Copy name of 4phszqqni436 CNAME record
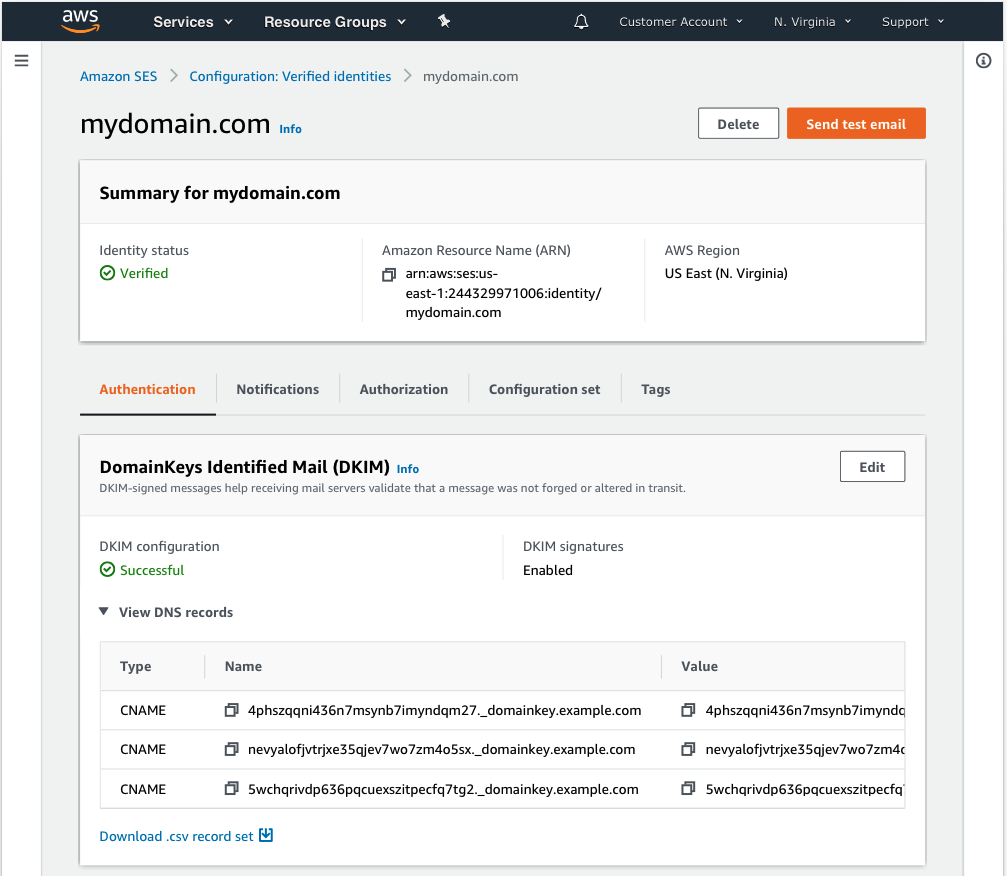The image size is (1007, 876). click(x=231, y=710)
